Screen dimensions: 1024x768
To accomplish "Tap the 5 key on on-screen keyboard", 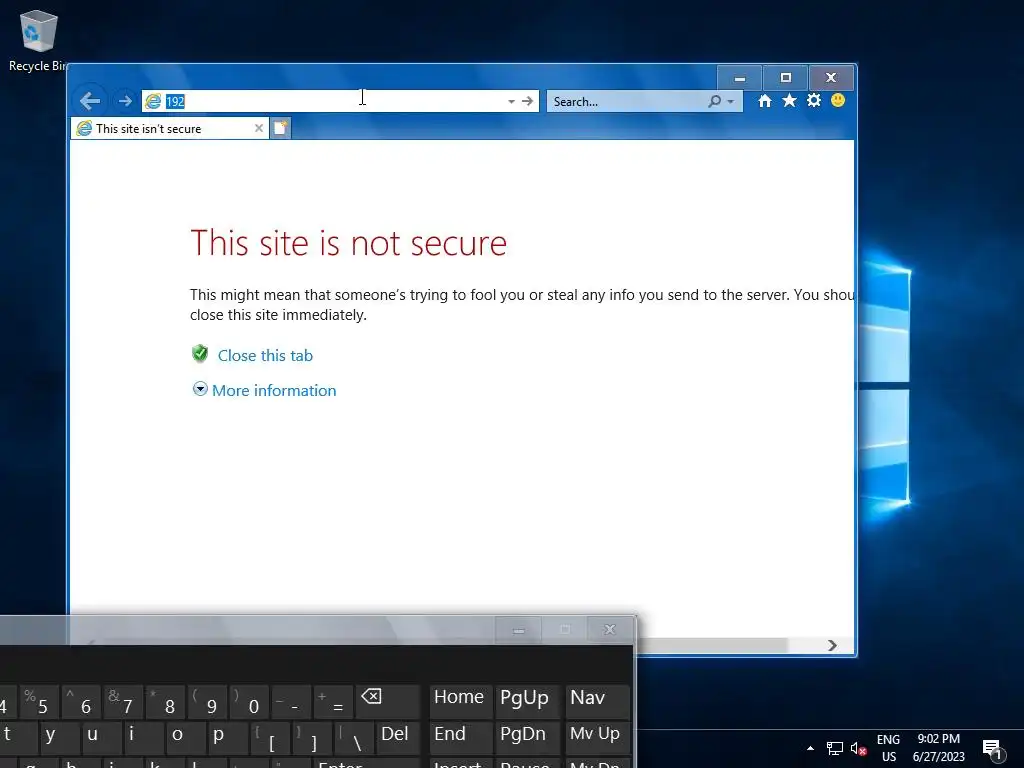I will [x=39, y=702].
